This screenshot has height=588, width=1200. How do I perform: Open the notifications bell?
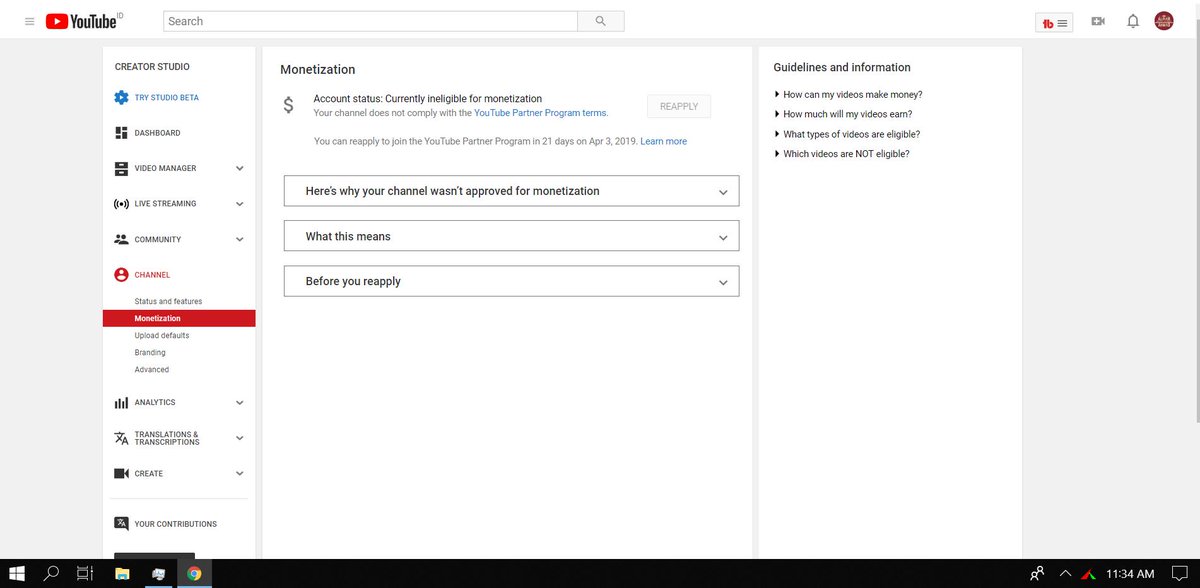tap(1133, 21)
